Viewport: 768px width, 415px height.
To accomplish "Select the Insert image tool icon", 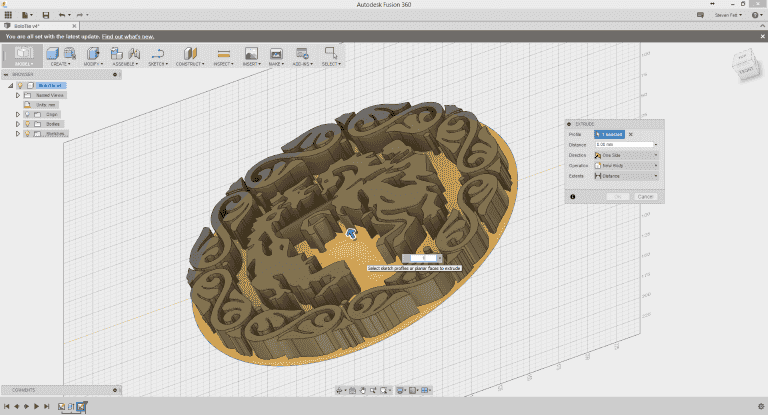I will point(251,53).
